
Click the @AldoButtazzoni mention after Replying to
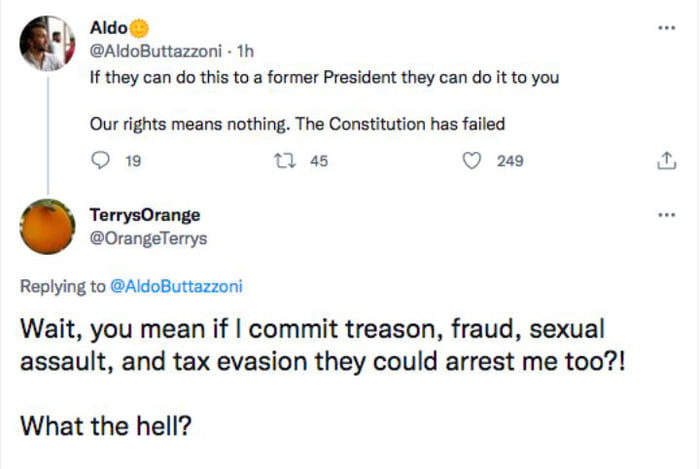point(176,286)
